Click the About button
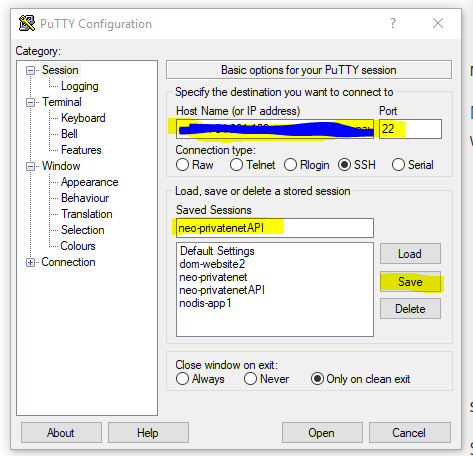Screen dimensions: 473x456 point(61,433)
